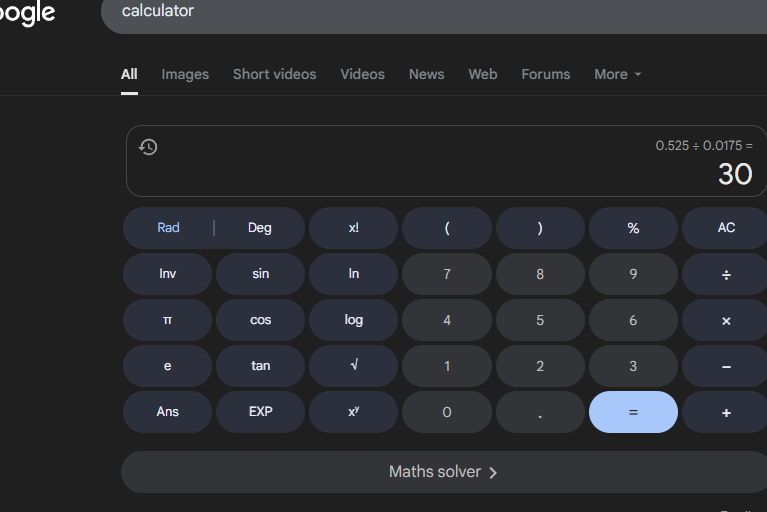Open calculator history icon
The height and width of the screenshot is (512, 767).
click(148, 147)
